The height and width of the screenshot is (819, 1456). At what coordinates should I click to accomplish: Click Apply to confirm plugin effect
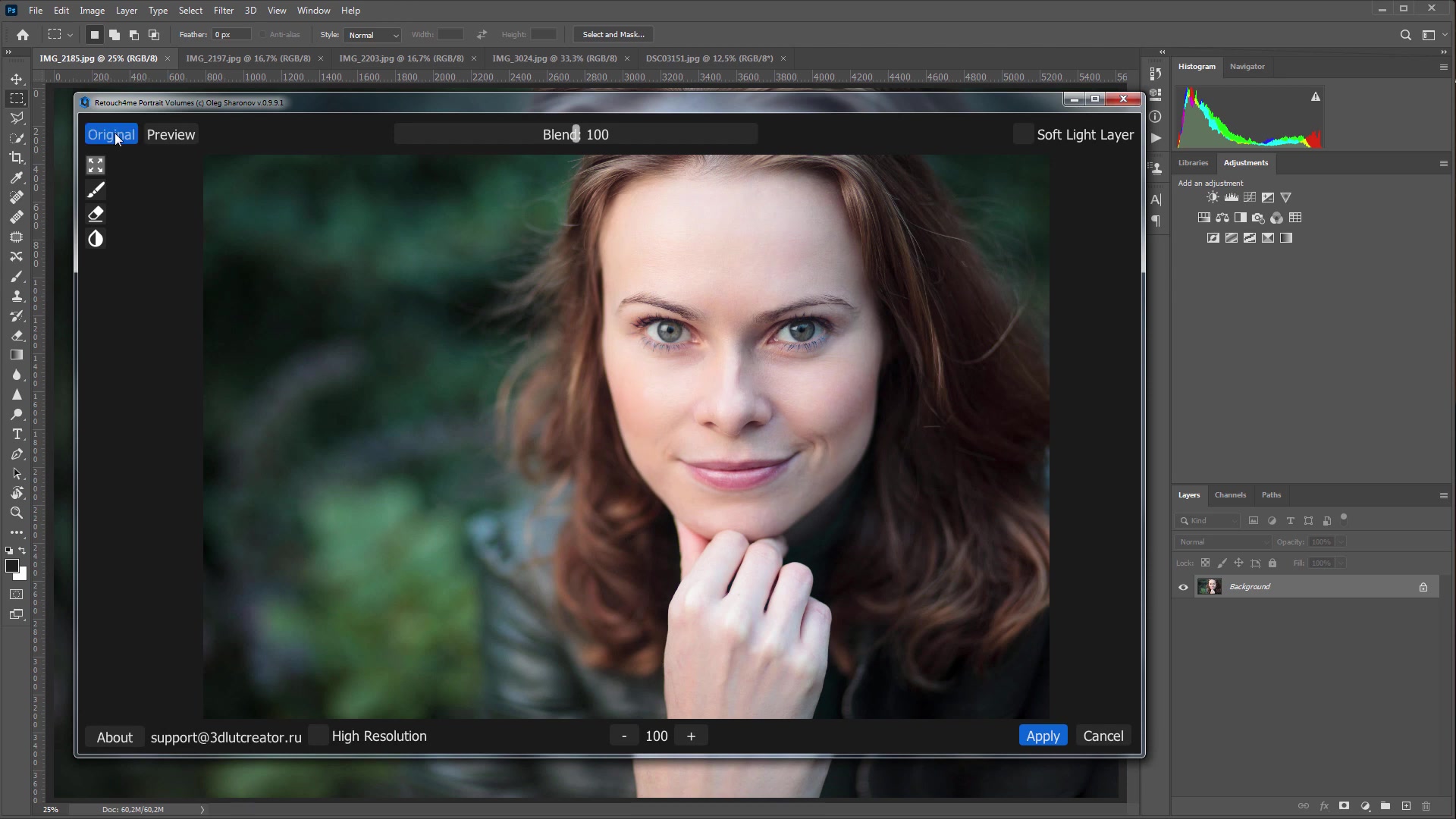1043,736
